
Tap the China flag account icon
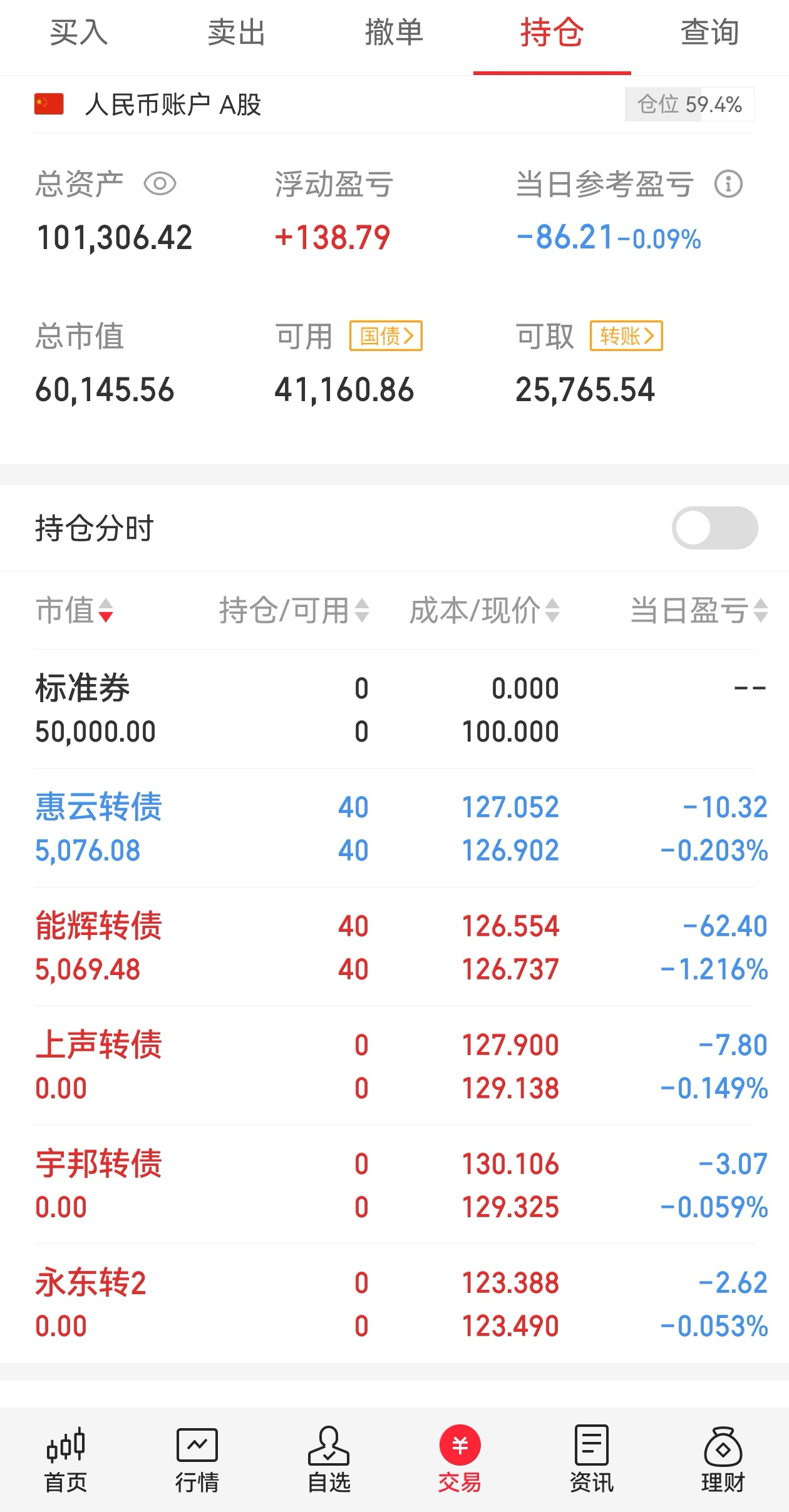[x=49, y=105]
